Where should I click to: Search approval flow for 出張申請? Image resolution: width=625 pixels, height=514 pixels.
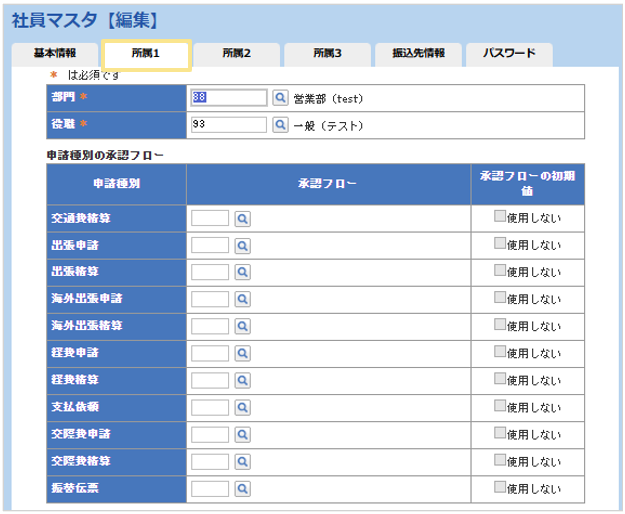242,246
